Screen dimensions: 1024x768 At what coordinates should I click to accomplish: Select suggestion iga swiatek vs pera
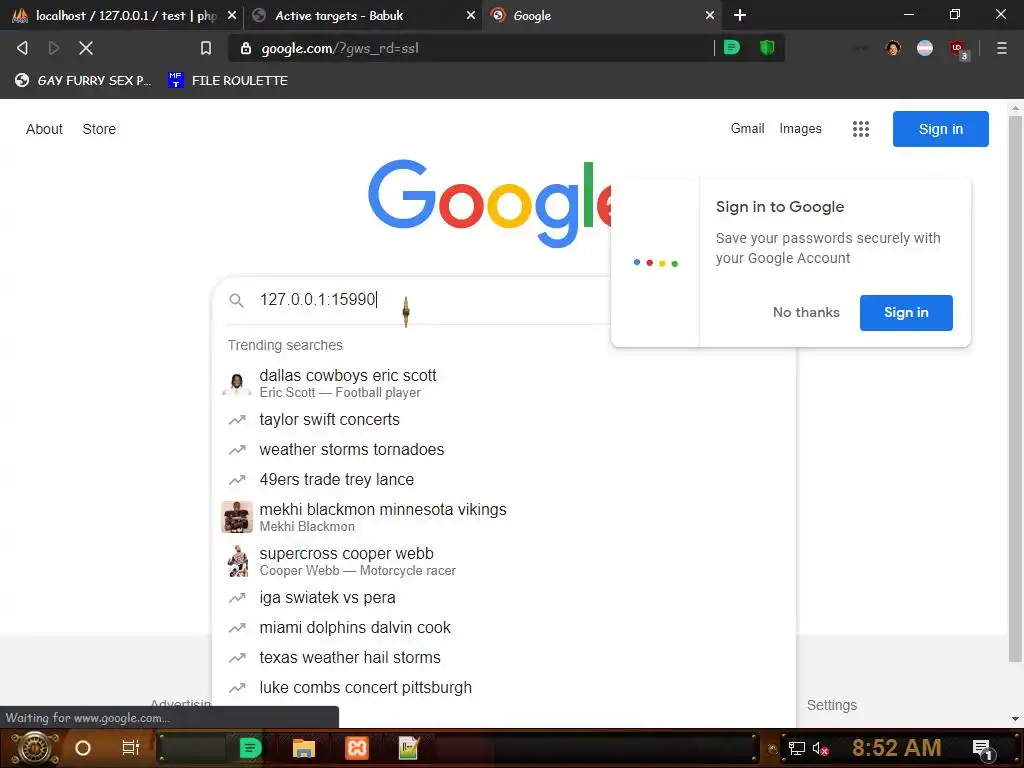(504, 598)
